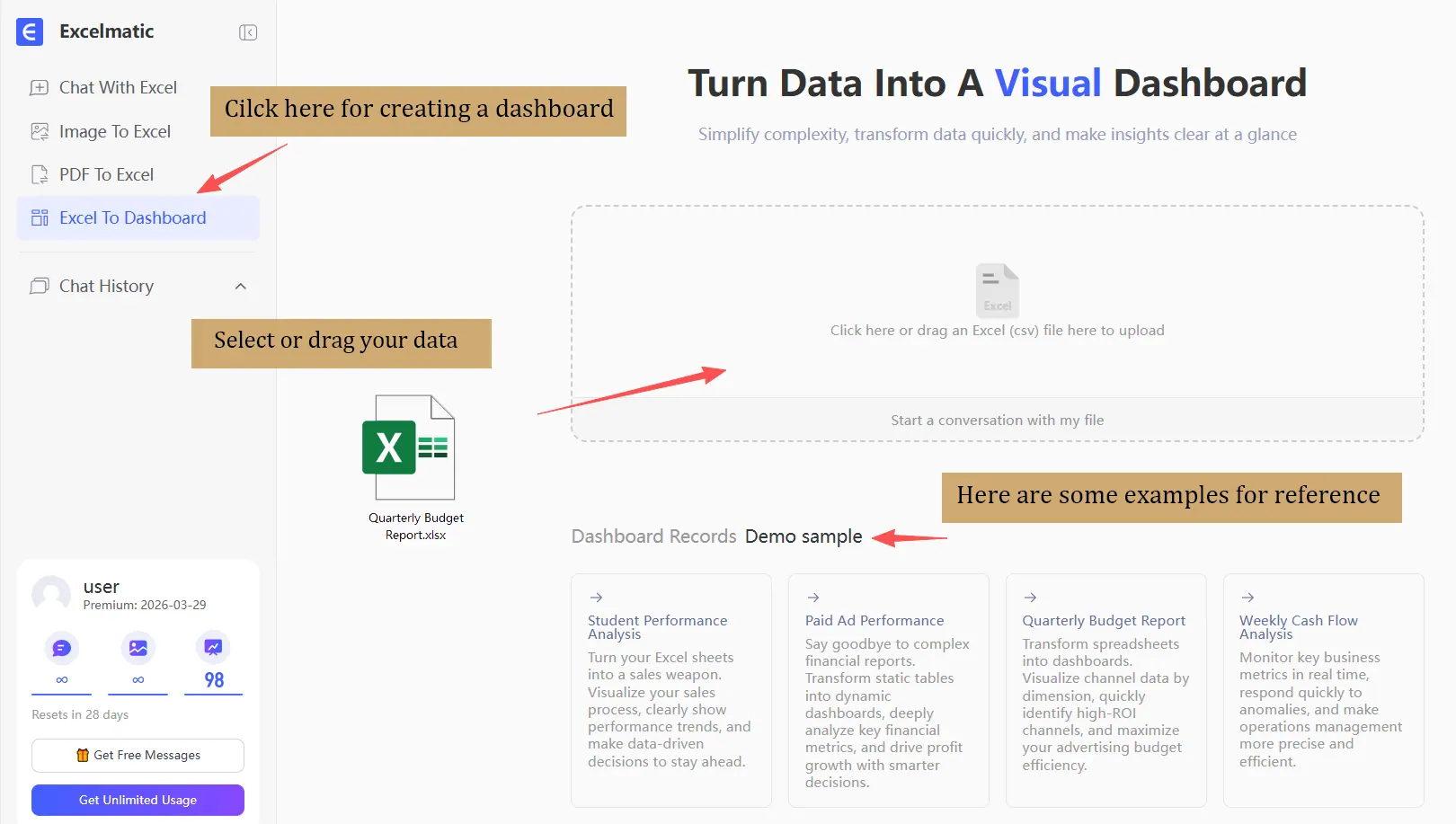Image resolution: width=1456 pixels, height=824 pixels.
Task: Select the PDF To Excel document icon
Action: (40, 174)
